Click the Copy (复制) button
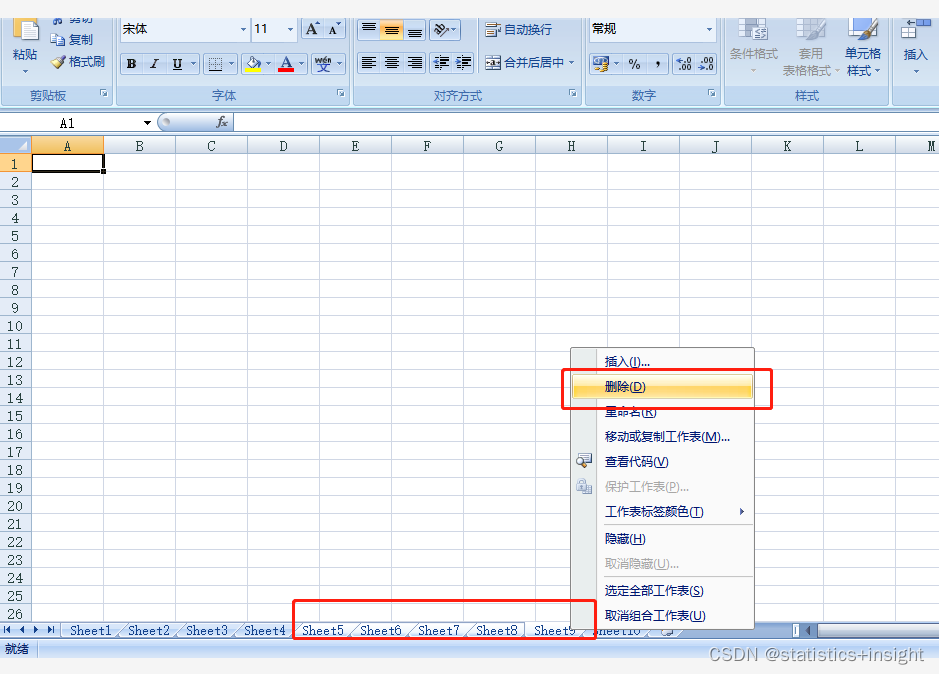 (x=72, y=40)
